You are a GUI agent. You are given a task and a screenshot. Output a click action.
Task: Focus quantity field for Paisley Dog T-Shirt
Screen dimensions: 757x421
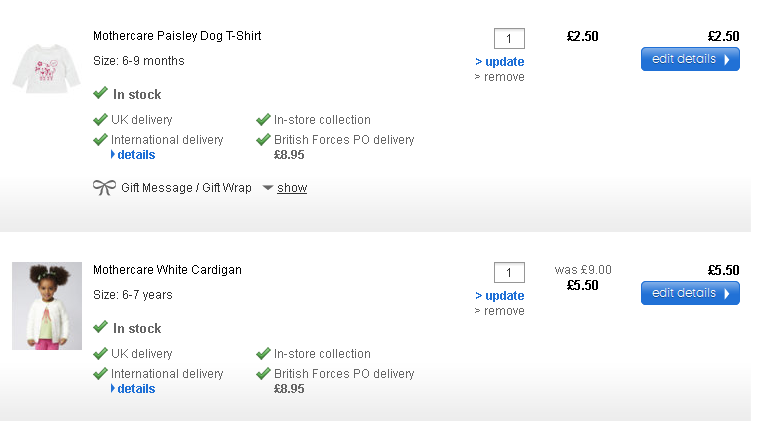coord(509,39)
